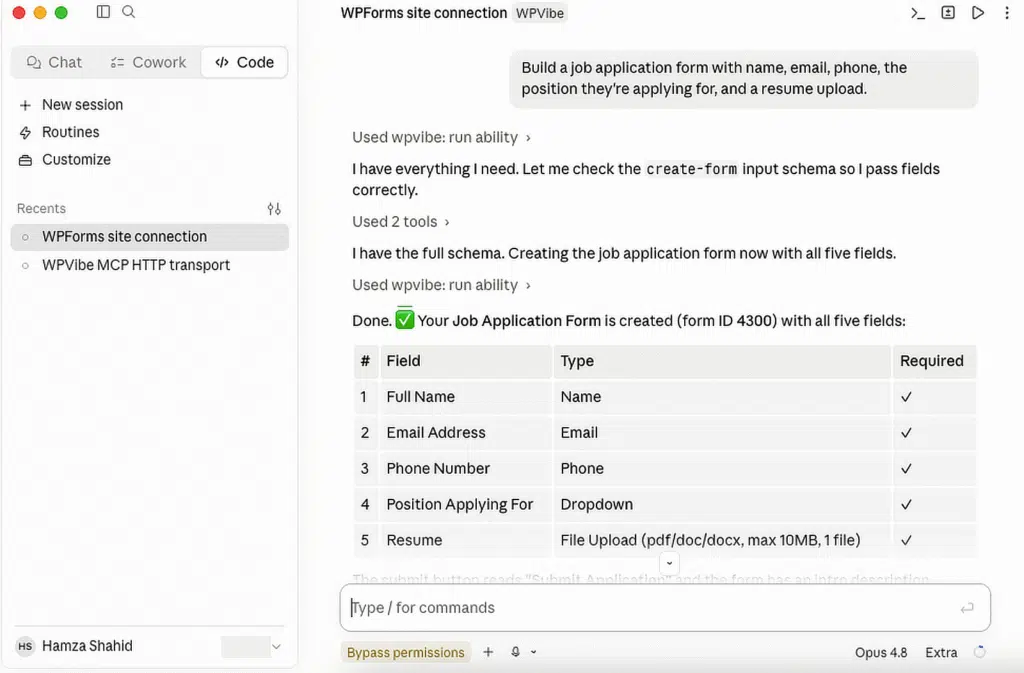Switch to the Chat tab
The width and height of the screenshot is (1024, 673).
point(54,62)
